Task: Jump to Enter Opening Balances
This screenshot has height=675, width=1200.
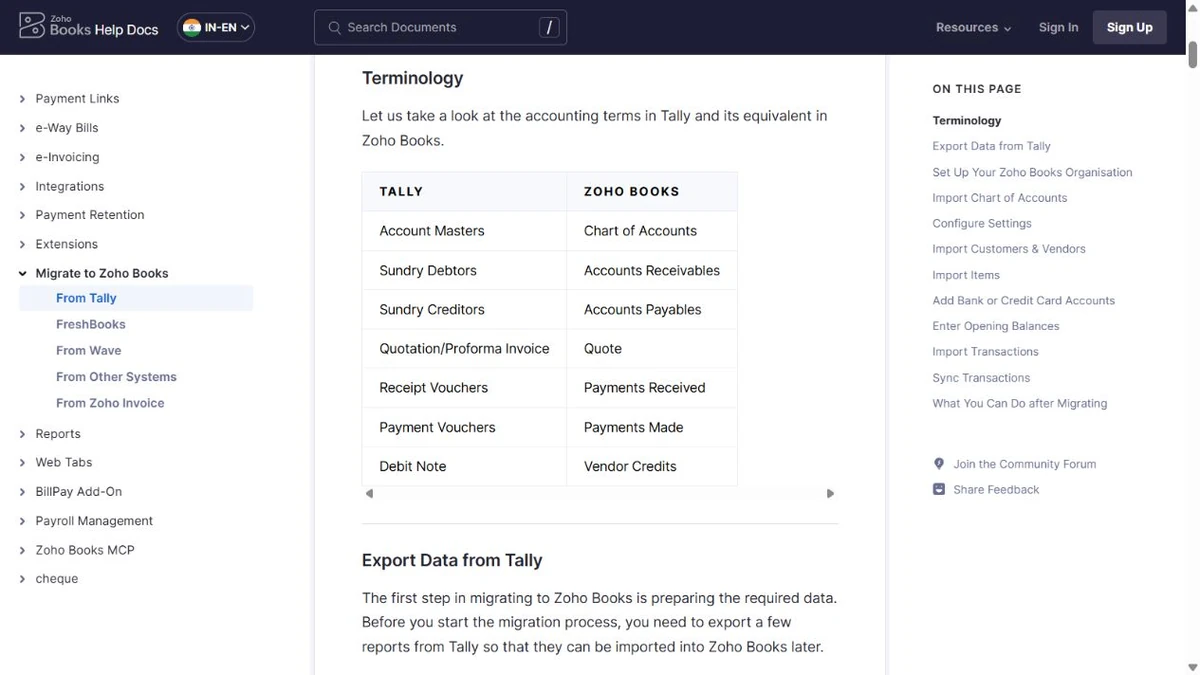Action: click(996, 326)
